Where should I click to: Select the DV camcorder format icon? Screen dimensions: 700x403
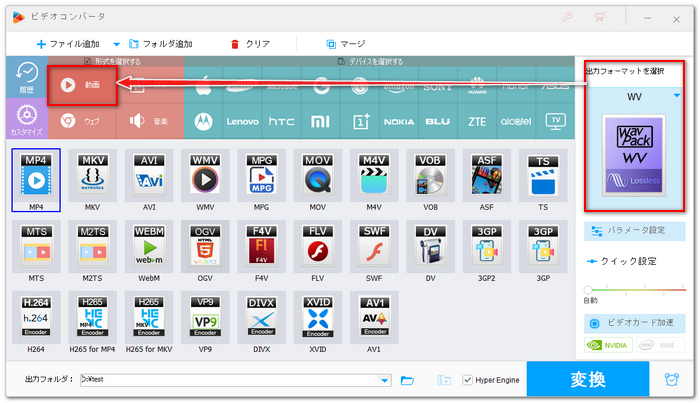click(x=430, y=248)
